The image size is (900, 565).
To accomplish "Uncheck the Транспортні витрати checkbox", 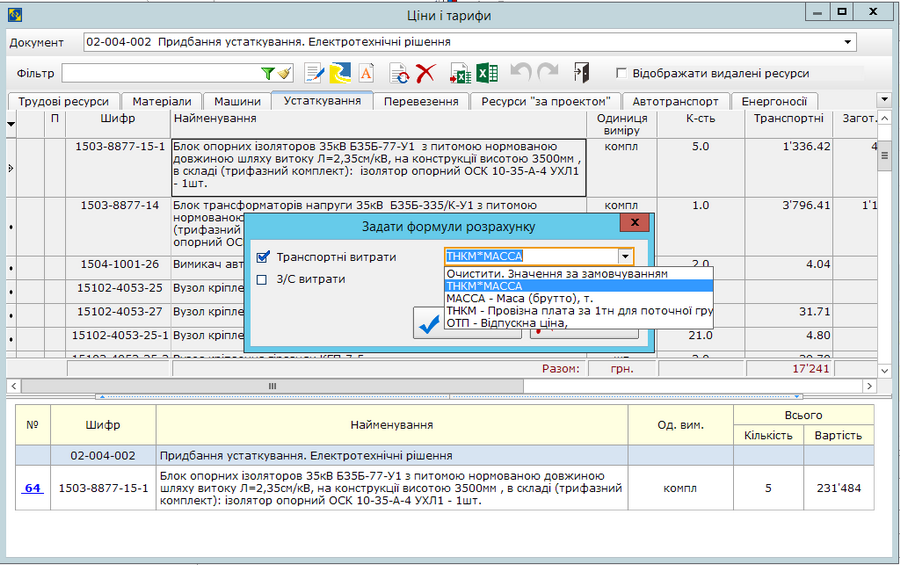I will point(263,257).
